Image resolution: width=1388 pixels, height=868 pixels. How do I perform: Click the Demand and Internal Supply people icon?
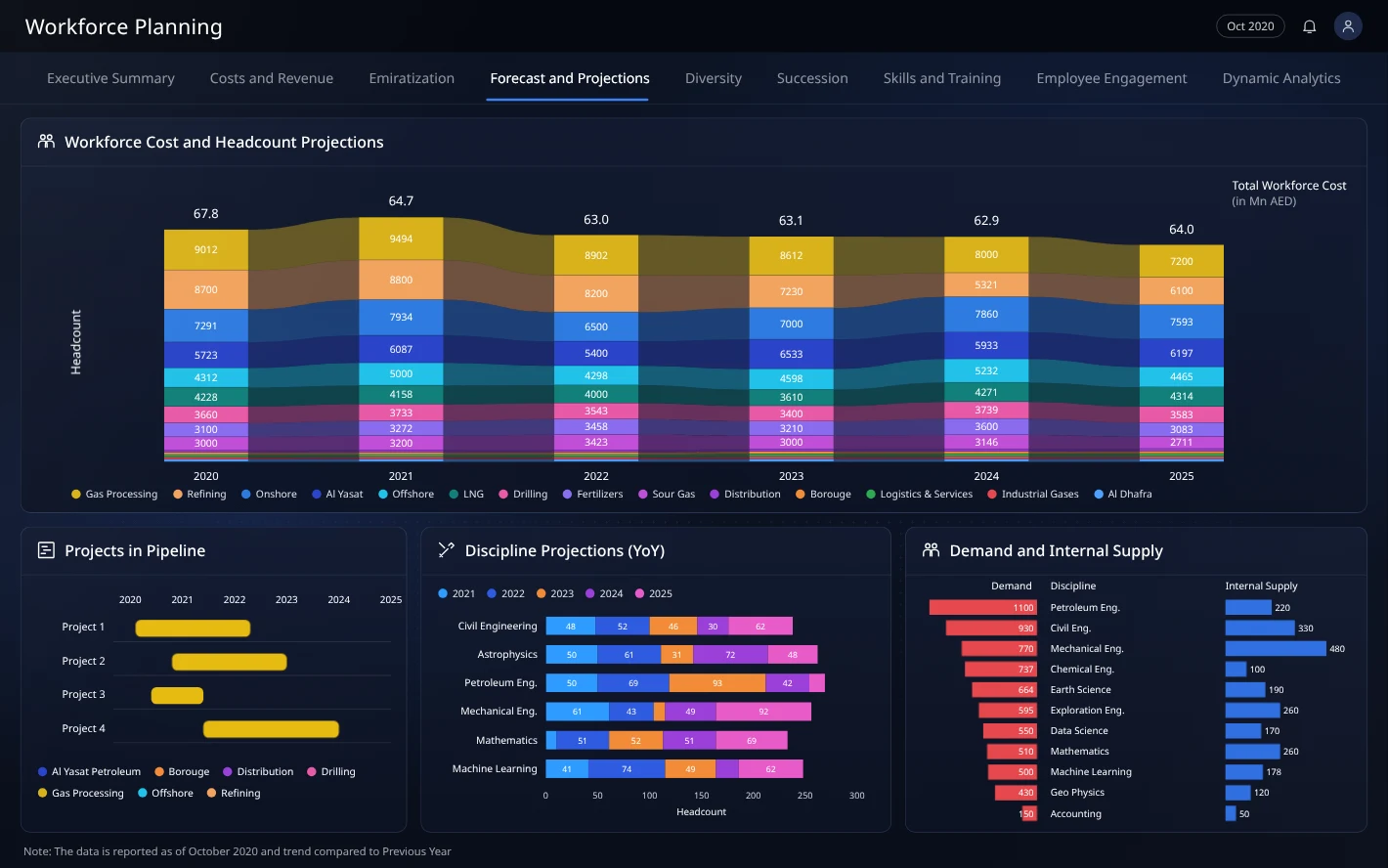coord(931,549)
